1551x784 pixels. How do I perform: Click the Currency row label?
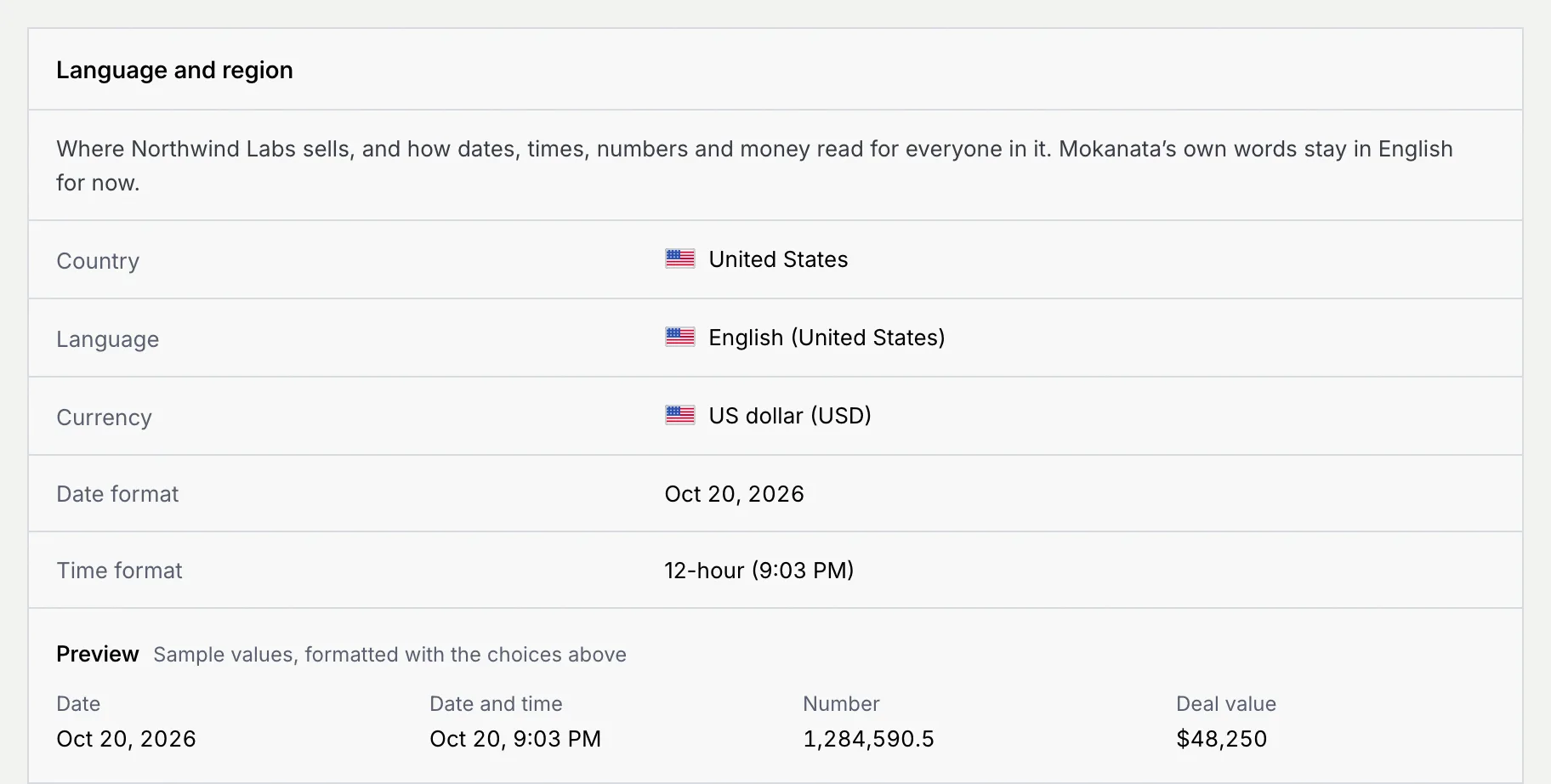[104, 418]
